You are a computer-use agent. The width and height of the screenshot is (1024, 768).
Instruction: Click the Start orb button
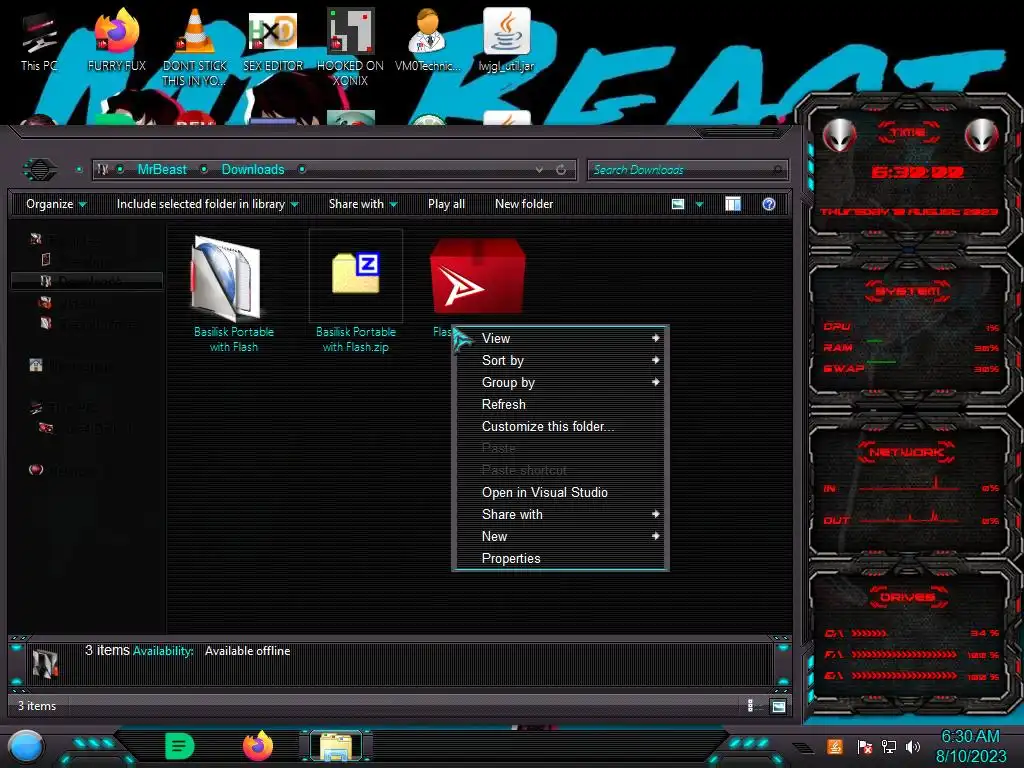point(26,747)
